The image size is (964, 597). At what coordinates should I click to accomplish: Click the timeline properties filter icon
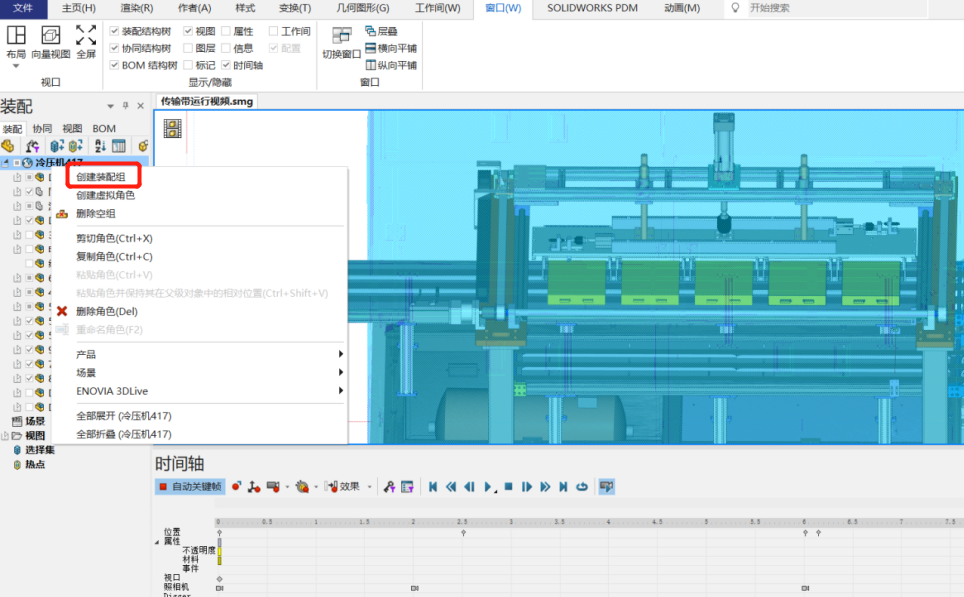pyautogui.click(x=407, y=486)
